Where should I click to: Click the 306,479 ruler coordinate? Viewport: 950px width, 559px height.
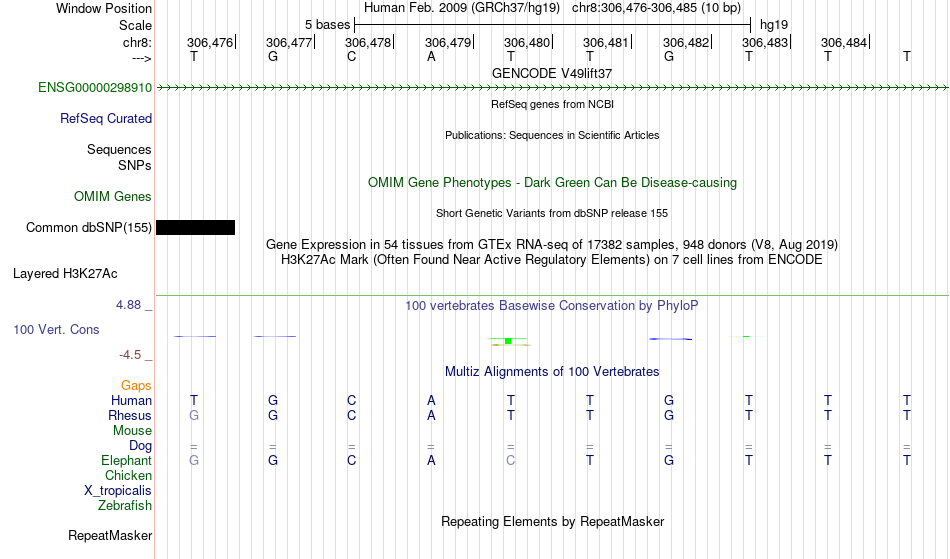click(448, 42)
